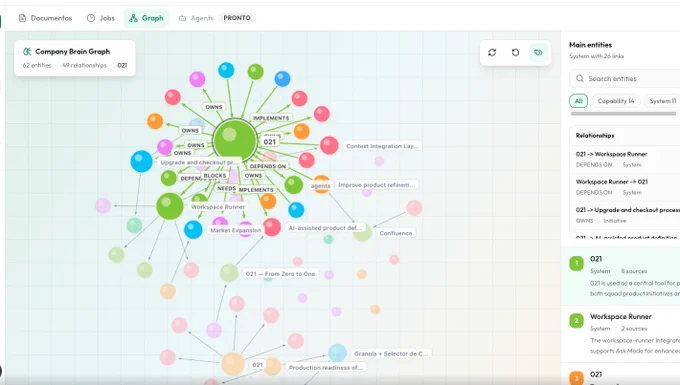Image resolution: width=680 pixels, height=385 pixels.
Task: Click the Relationships panel heading
Action: (x=595, y=135)
